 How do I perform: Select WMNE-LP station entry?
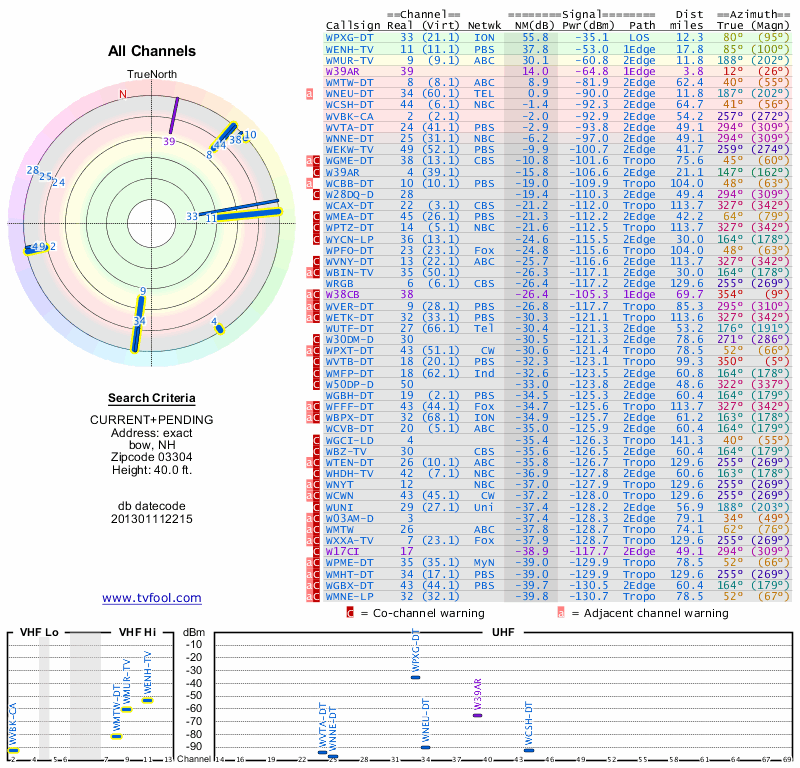pyautogui.click(x=349, y=597)
